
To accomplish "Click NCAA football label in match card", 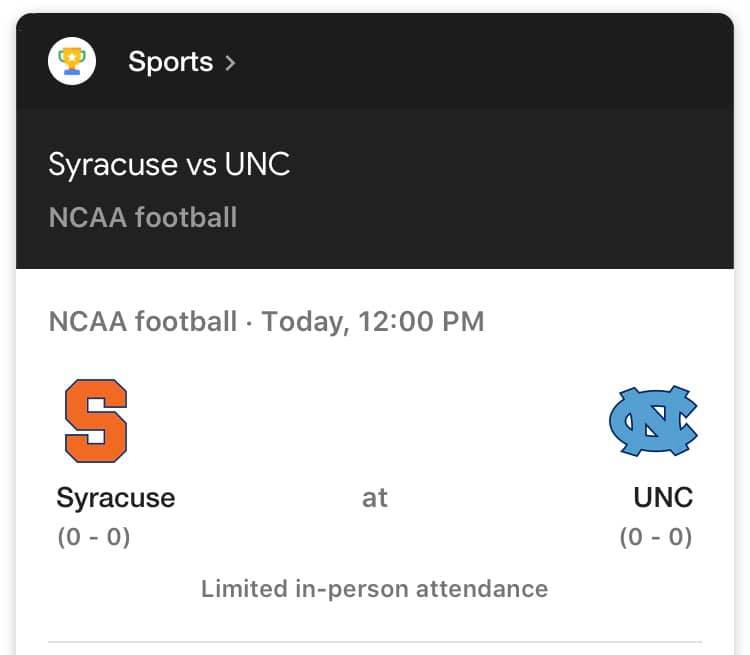I will coord(142,322).
